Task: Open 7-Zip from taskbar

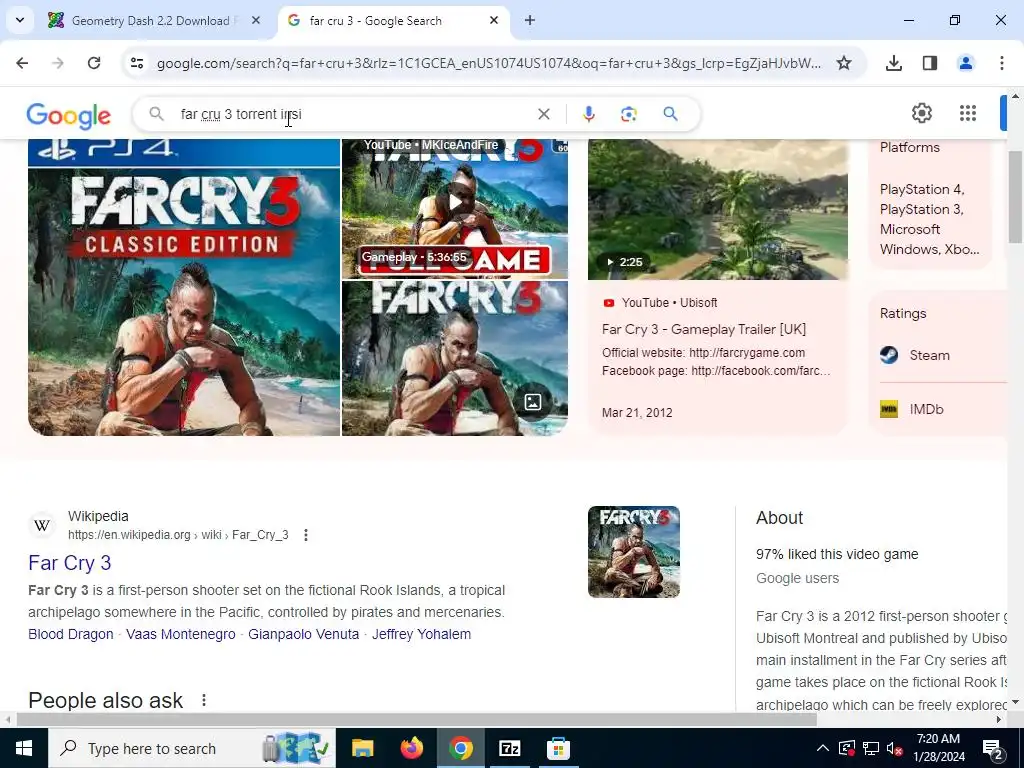Action: click(x=509, y=748)
